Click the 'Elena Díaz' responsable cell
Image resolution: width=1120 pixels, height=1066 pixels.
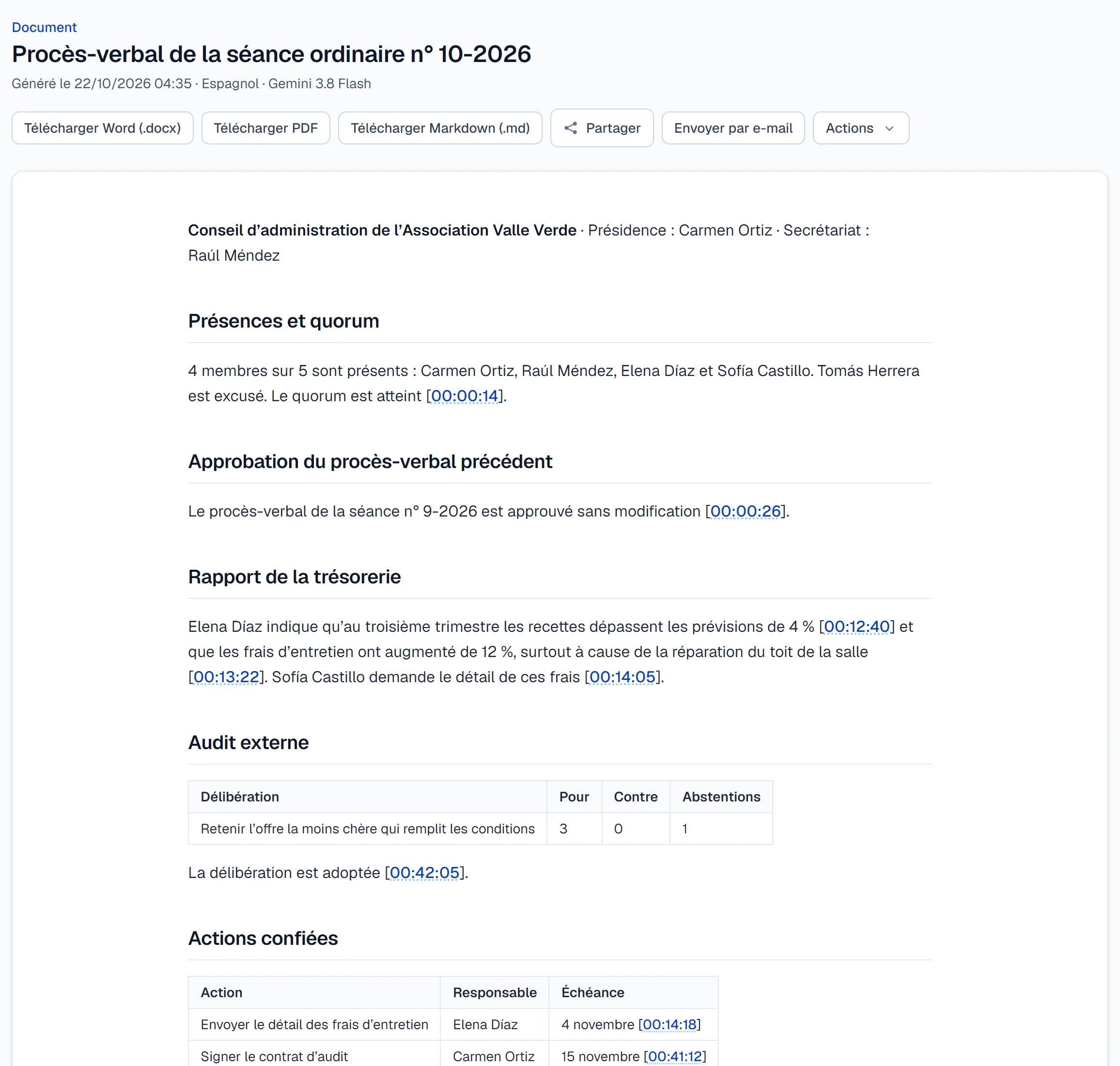click(495, 1024)
